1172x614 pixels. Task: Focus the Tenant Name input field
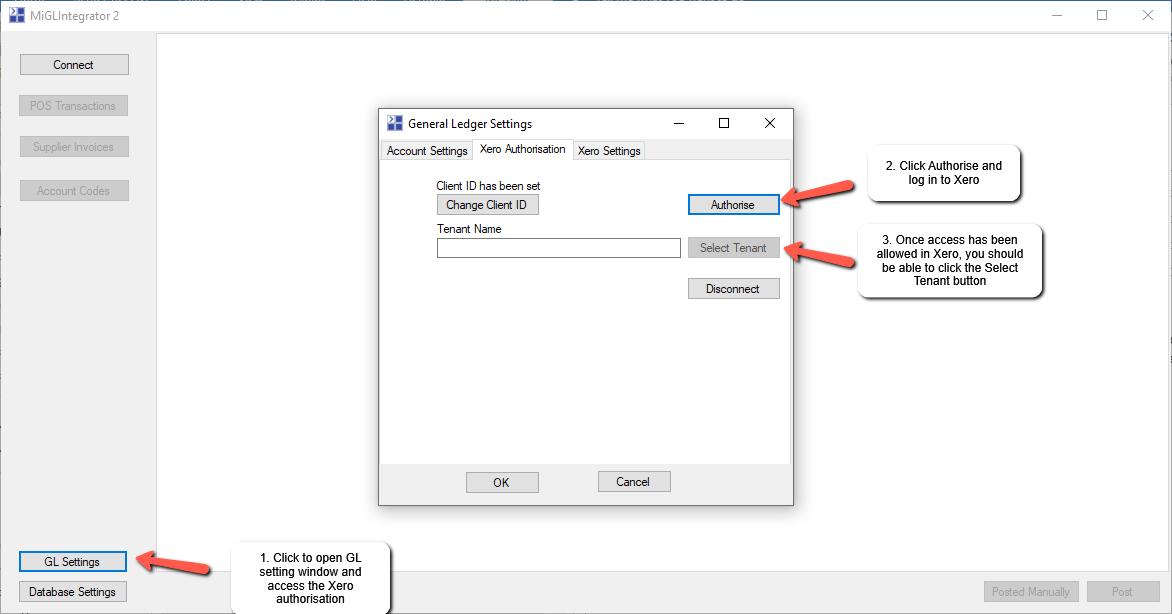tap(558, 248)
